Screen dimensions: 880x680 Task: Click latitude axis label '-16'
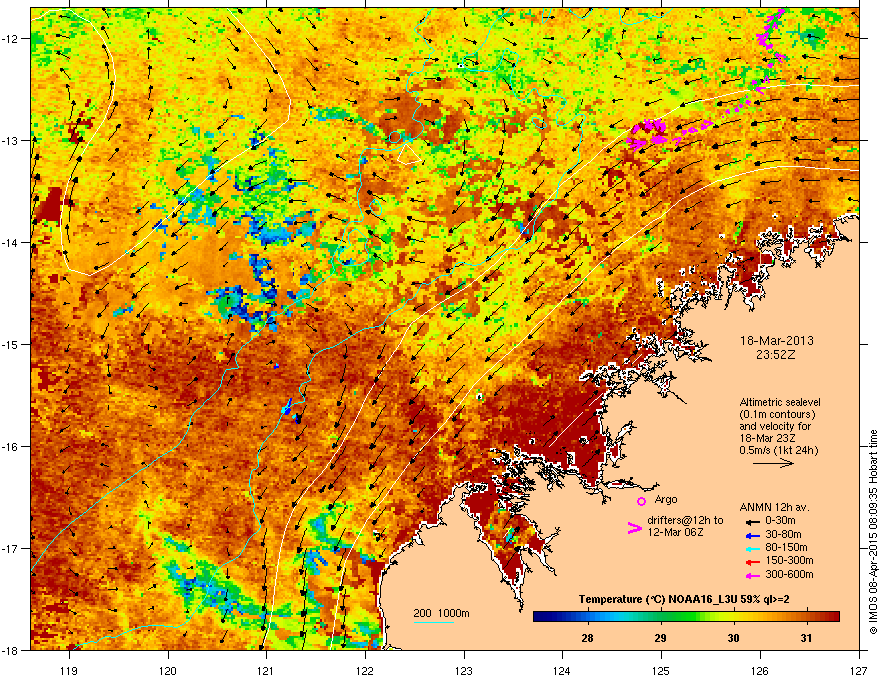click(10, 446)
